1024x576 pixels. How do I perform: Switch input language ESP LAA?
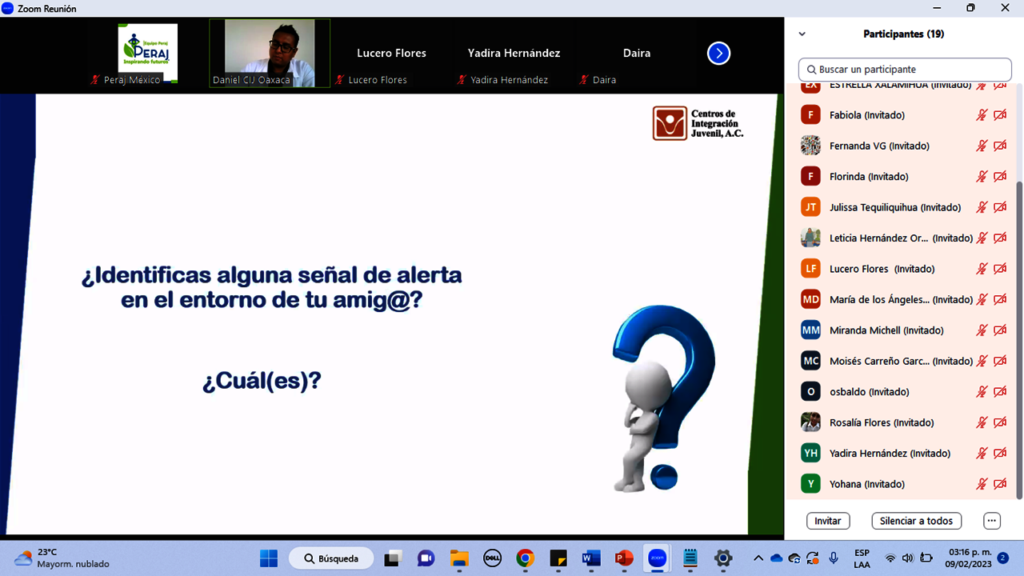pyautogui.click(x=862, y=558)
